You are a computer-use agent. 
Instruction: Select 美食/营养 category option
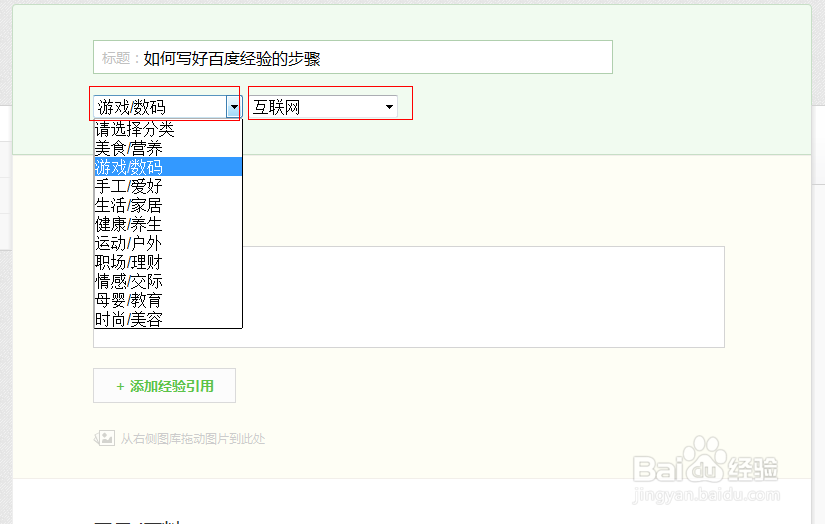(x=168, y=148)
